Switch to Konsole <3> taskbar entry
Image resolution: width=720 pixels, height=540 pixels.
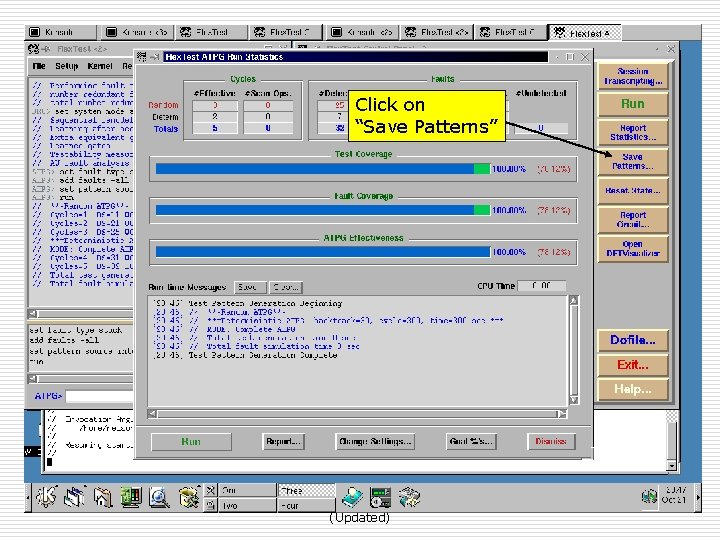(x=137, y=32)
